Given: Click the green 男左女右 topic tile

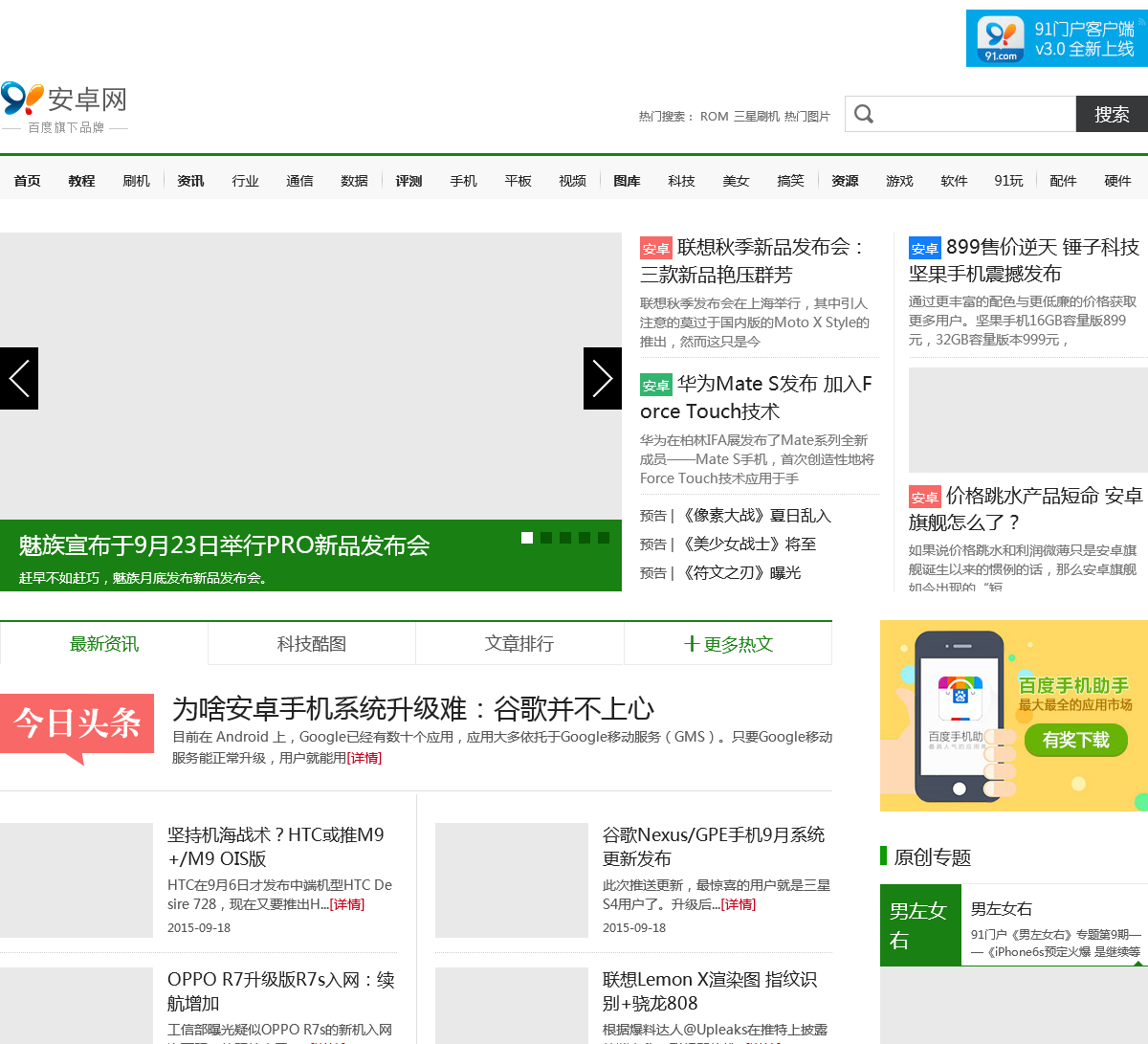Looking at the screenshot, I should click(x=920, y=924).
